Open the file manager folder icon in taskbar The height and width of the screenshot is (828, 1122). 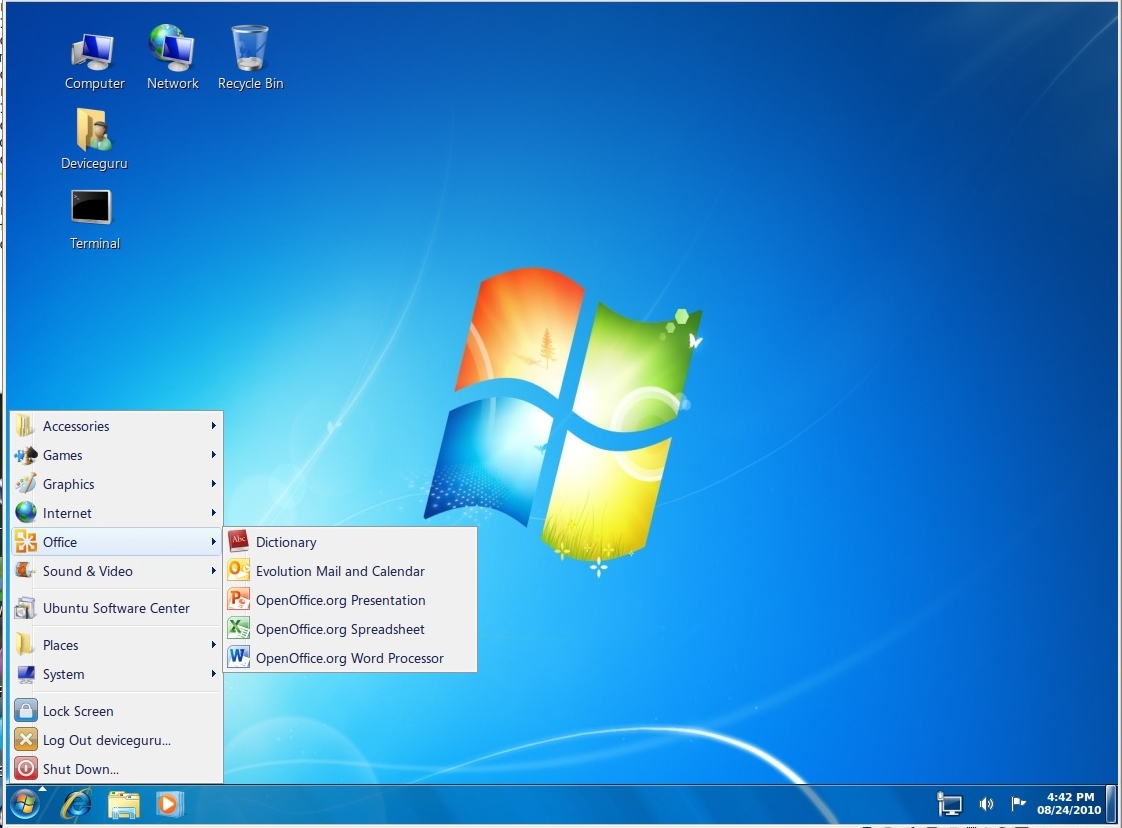pos(124,804)
